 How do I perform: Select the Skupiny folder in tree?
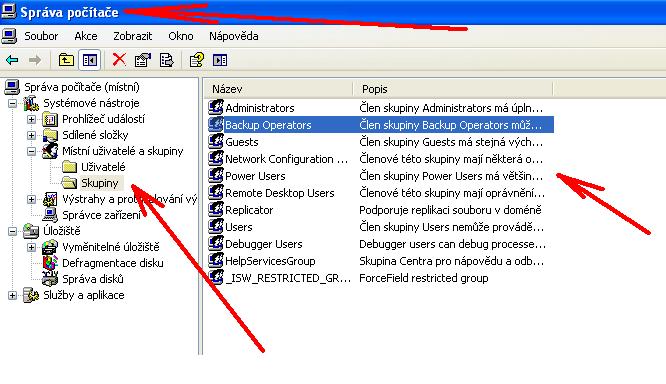(100, 183)
